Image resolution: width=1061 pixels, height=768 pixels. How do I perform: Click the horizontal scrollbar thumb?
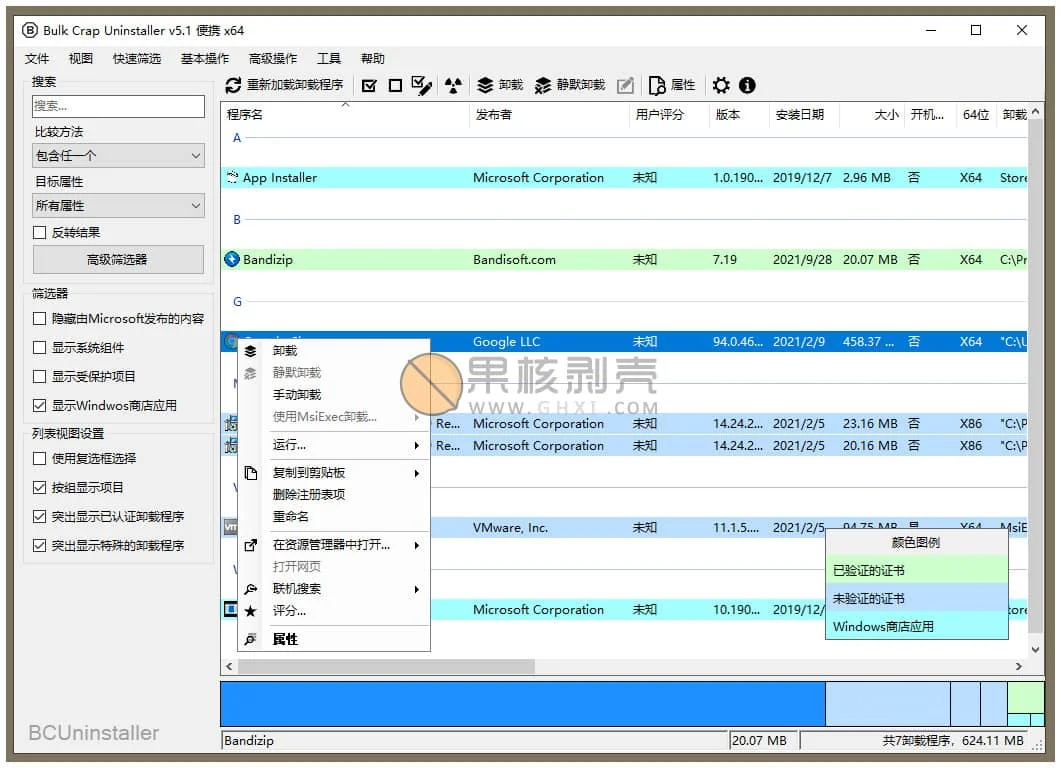pos(386,667)
